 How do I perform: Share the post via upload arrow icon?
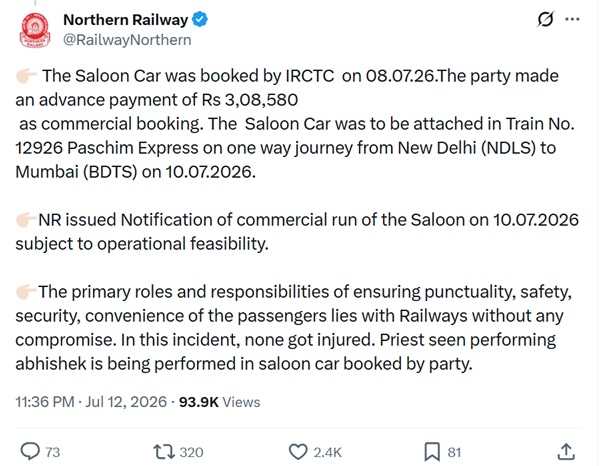point(566,451)
